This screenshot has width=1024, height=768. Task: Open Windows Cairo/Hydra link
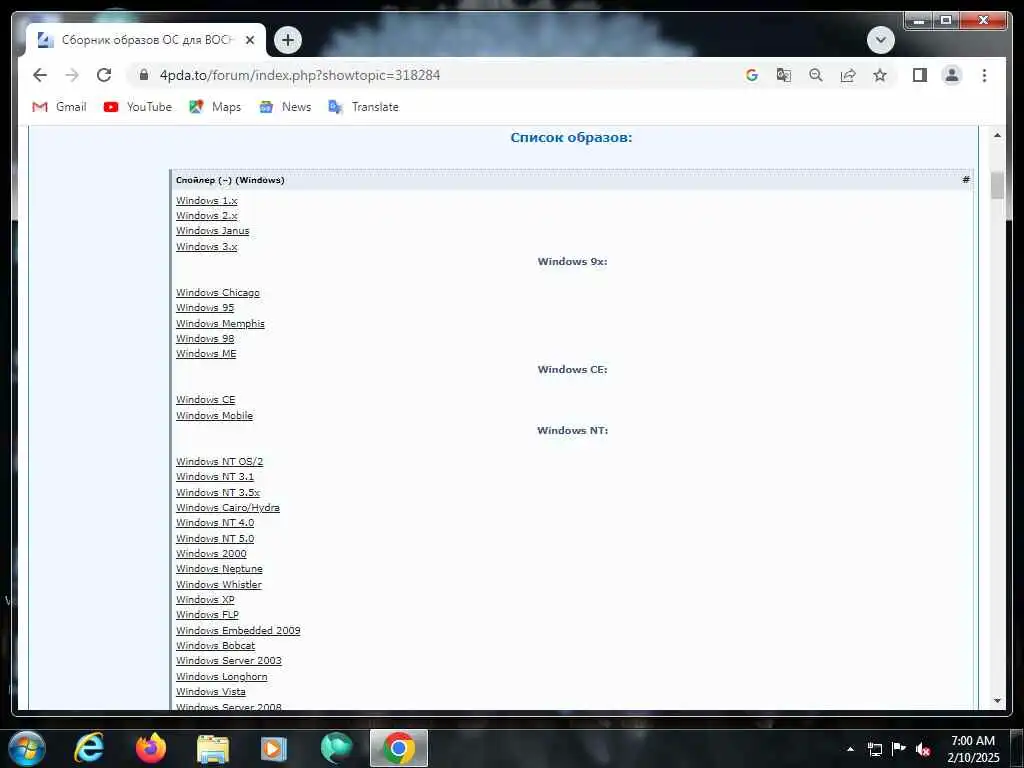point(227,507)
